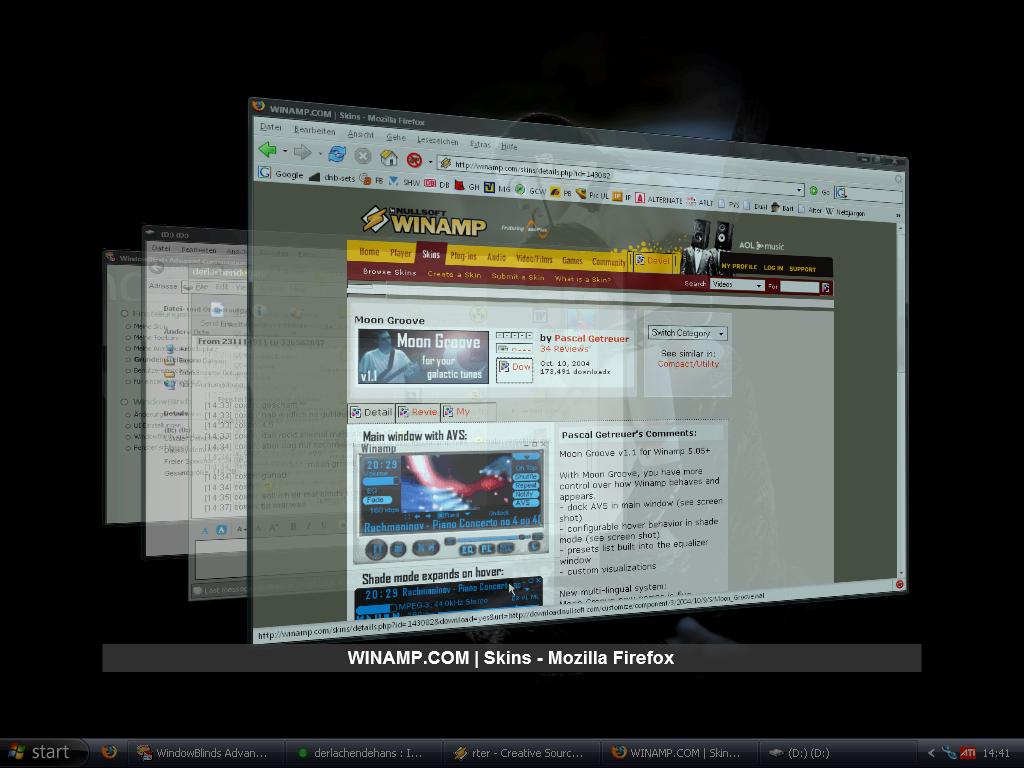The image size is (1024, 768).
Task: Open the Gehe menu in Firefox
Action: tap(396, 137)
